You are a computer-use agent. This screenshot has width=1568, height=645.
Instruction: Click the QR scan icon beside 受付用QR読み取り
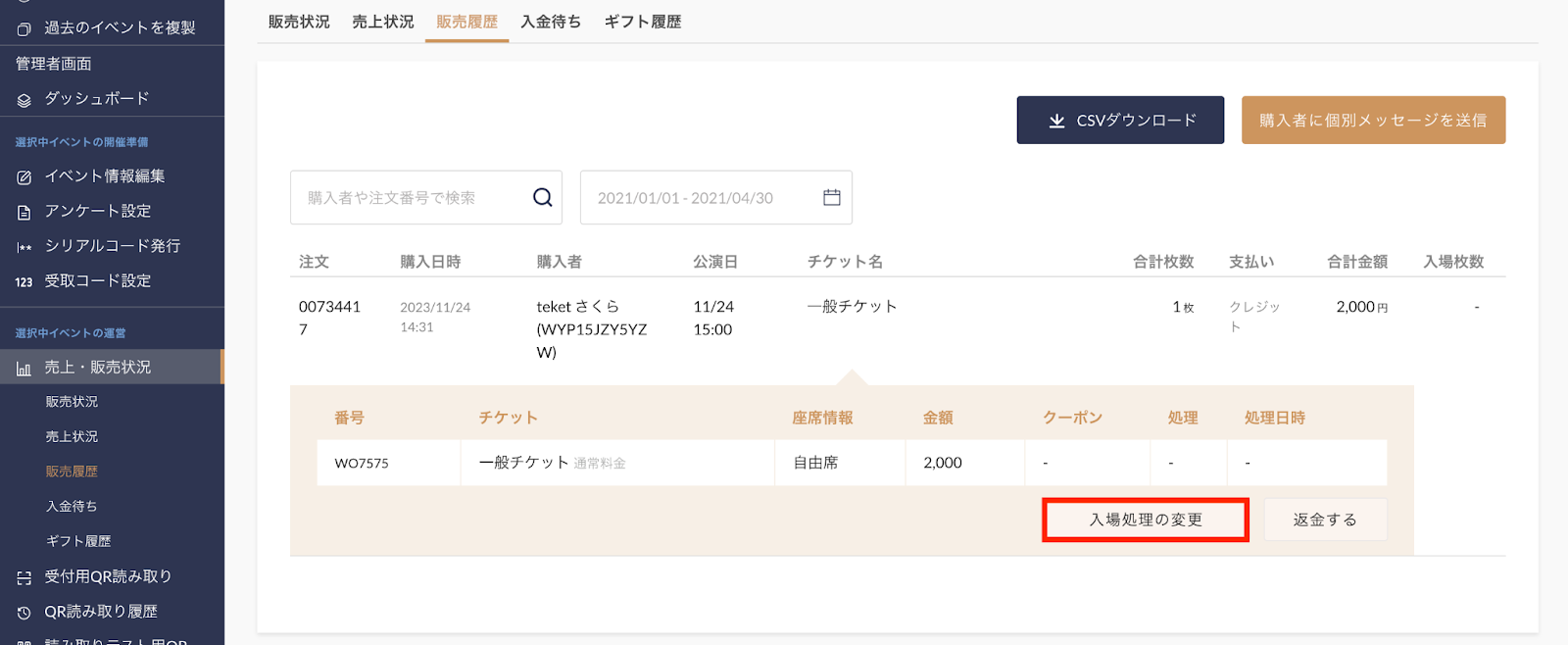coord(24,577)
